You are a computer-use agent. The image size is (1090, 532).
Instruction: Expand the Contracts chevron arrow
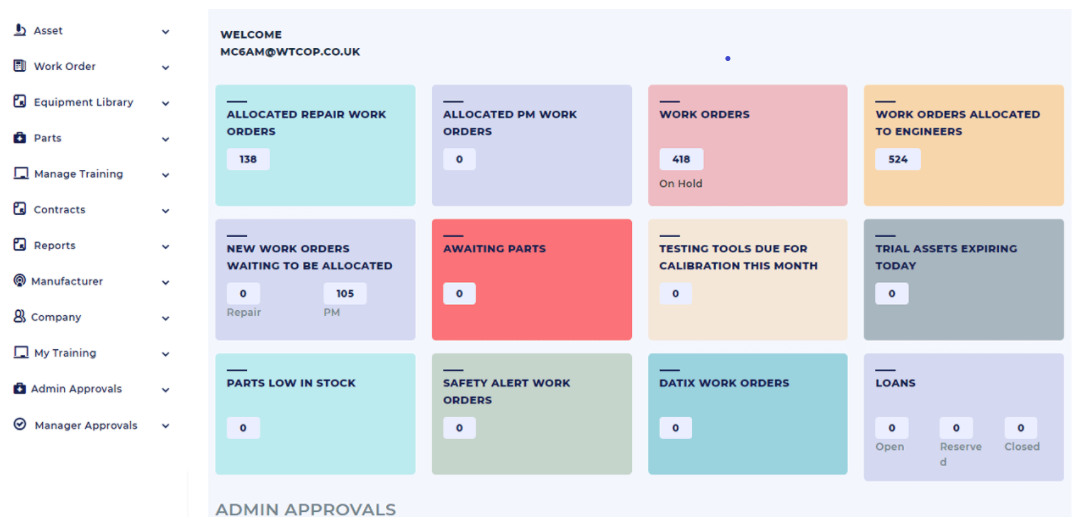pos(165,211)
